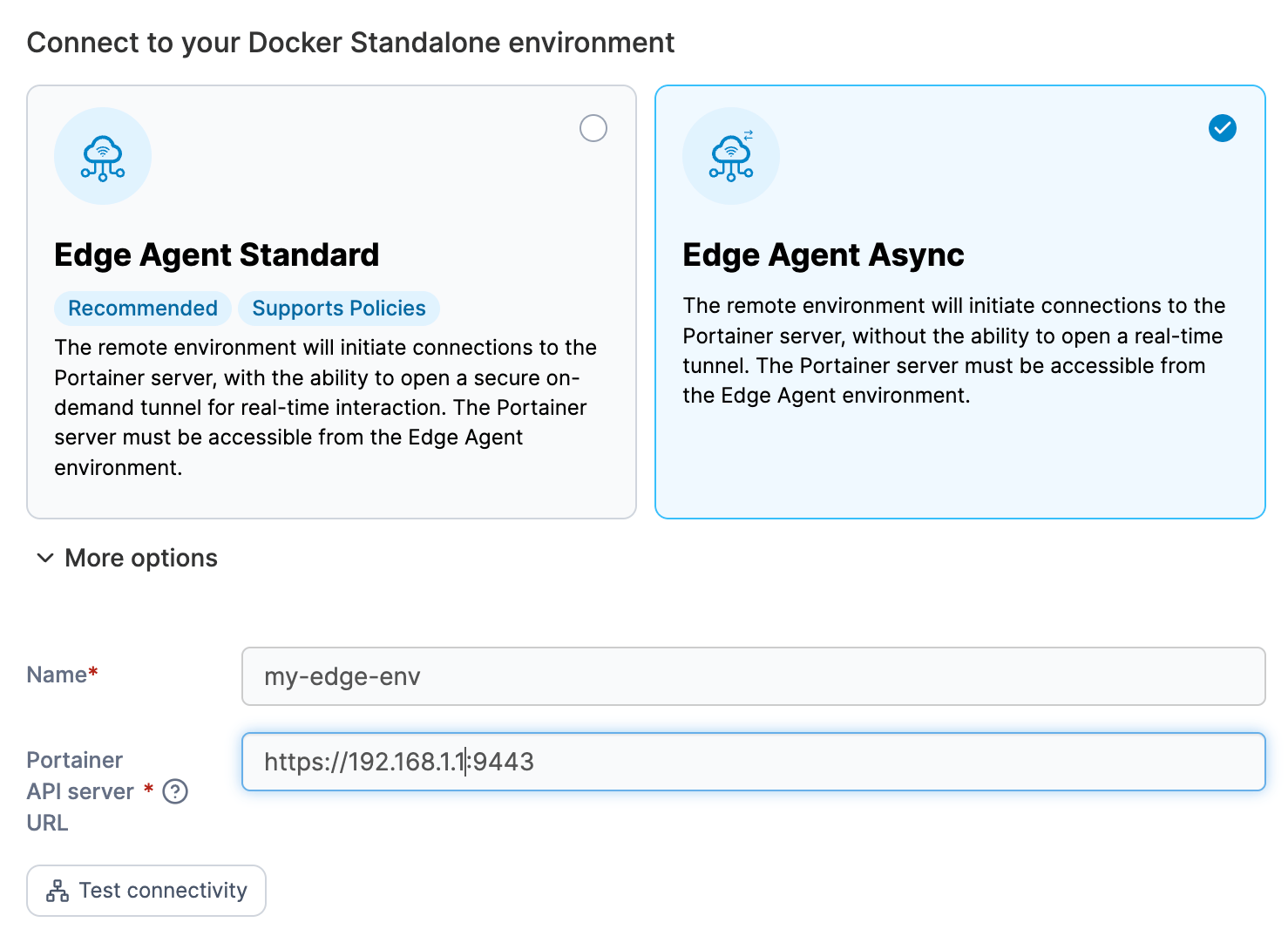The width and height of the screenshot is (1288, 936).
Task: Click the Edge Agent Async description text
Action: tap(954, 350)
